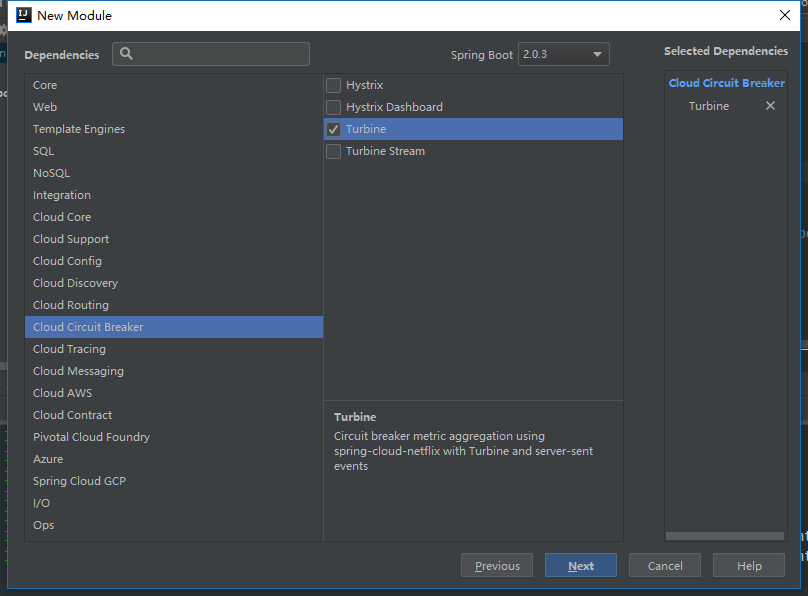
Task: Enable the Hystrix checkbox
Action: (x=333, y=85)
